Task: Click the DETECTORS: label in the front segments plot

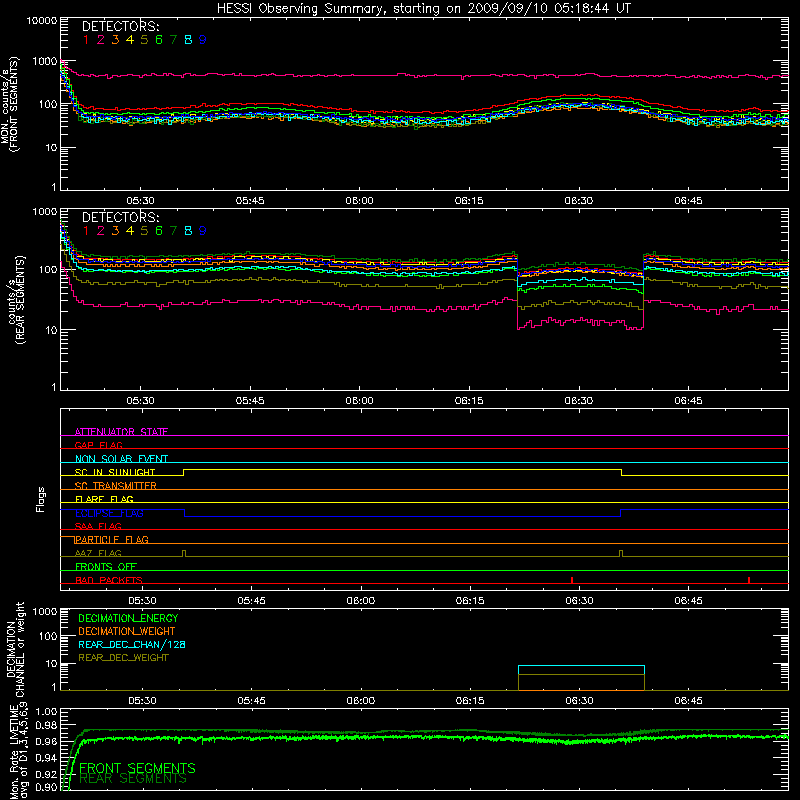Action: coord(120,26)
